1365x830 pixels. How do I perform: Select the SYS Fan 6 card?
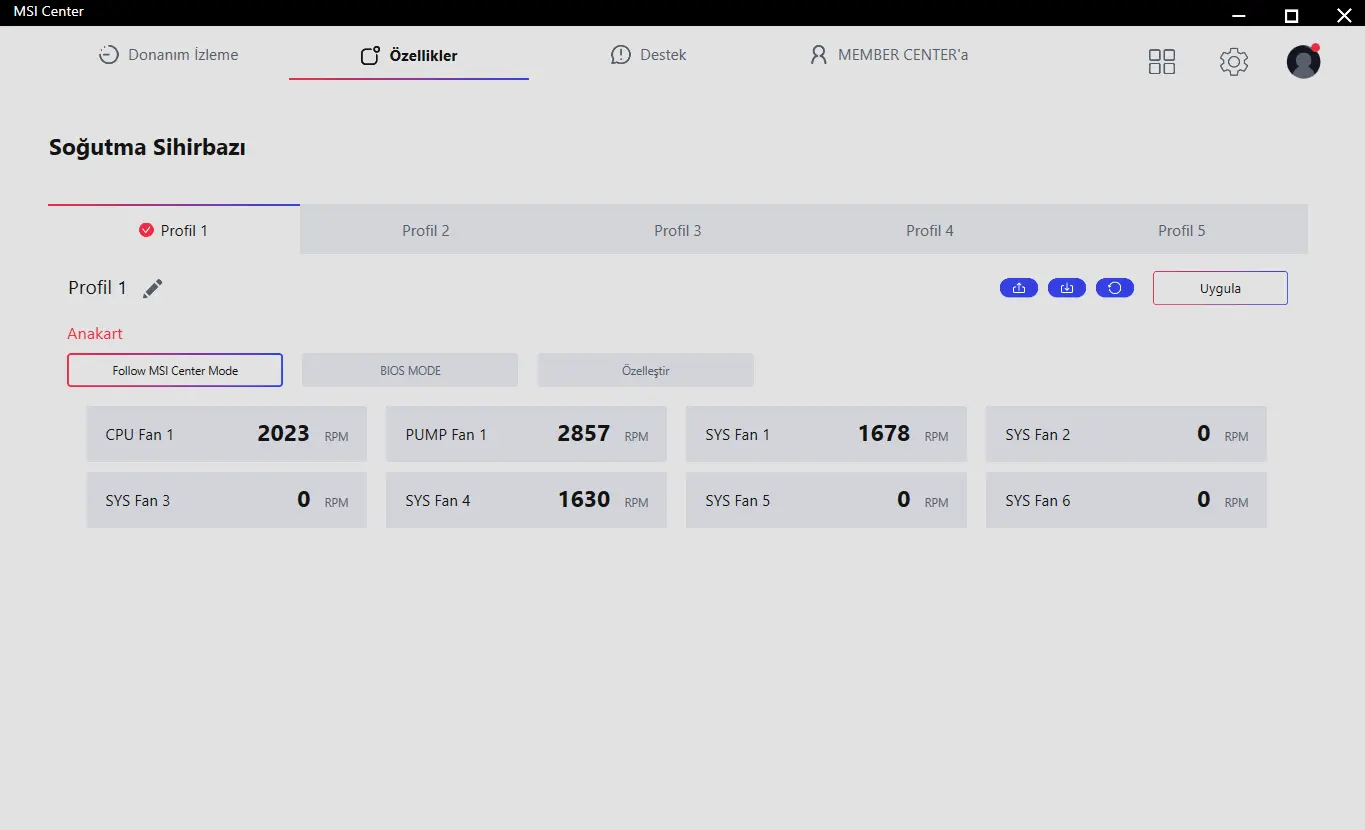[1126, 500]
